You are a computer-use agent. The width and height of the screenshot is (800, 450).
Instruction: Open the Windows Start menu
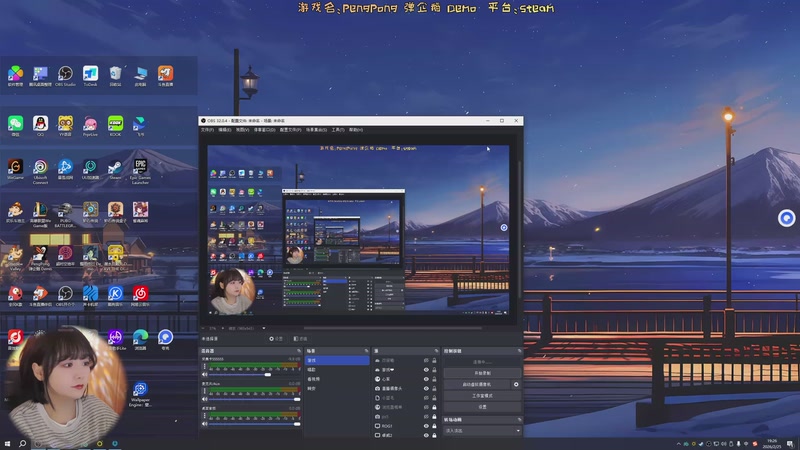(x=7, y=444)
